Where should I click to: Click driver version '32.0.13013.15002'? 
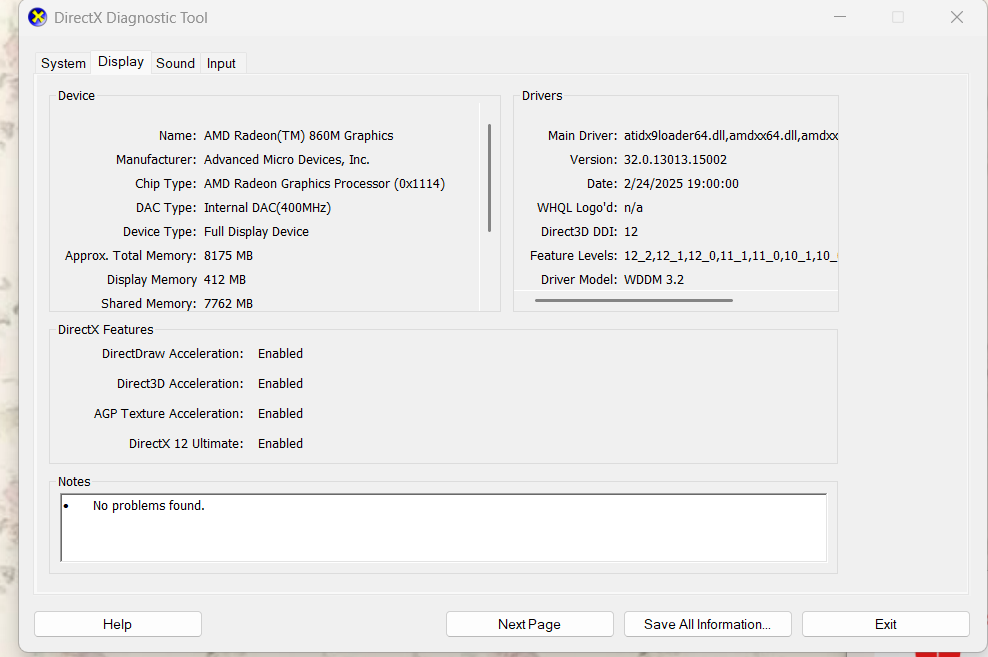click(675, 160)
